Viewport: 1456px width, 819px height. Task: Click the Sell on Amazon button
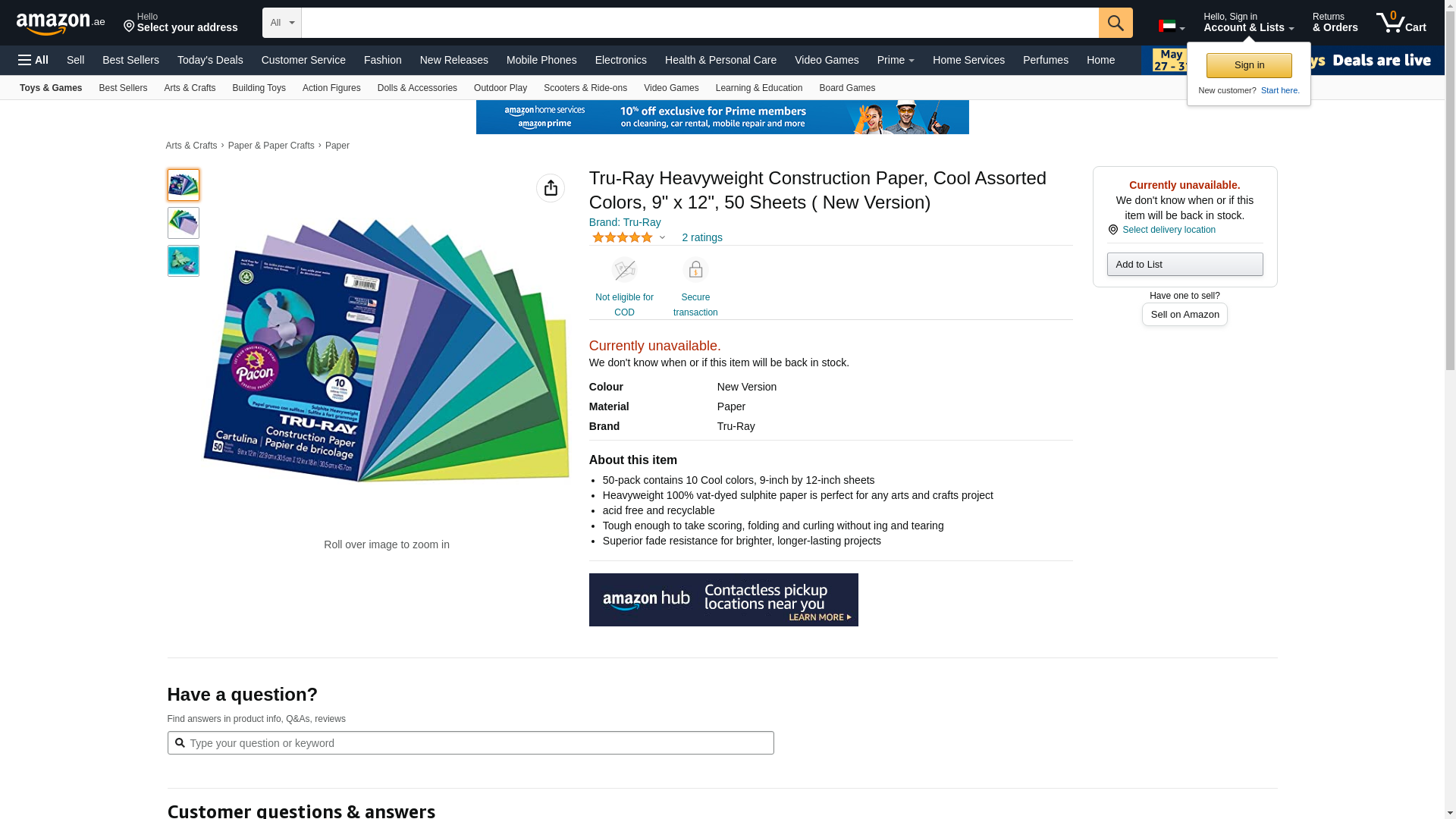1185,315
